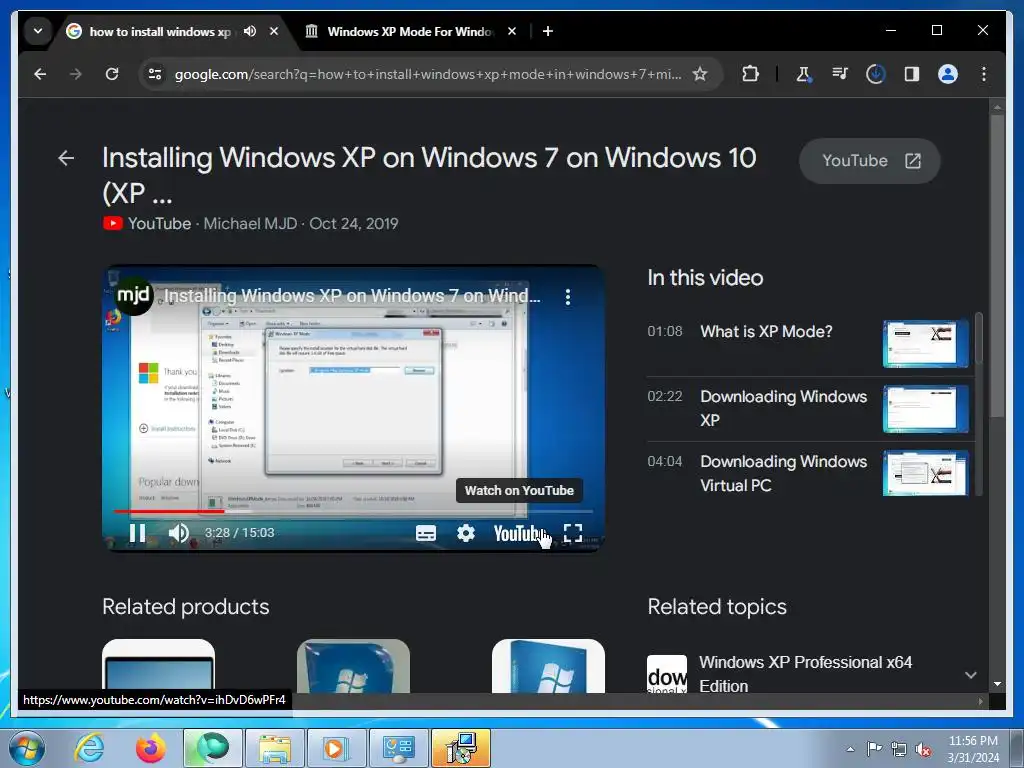The width and height of the screenshot is (1024, 768).
Task: Click the 04:04 chapter thumbnail
Action: (x=925, y=473)
